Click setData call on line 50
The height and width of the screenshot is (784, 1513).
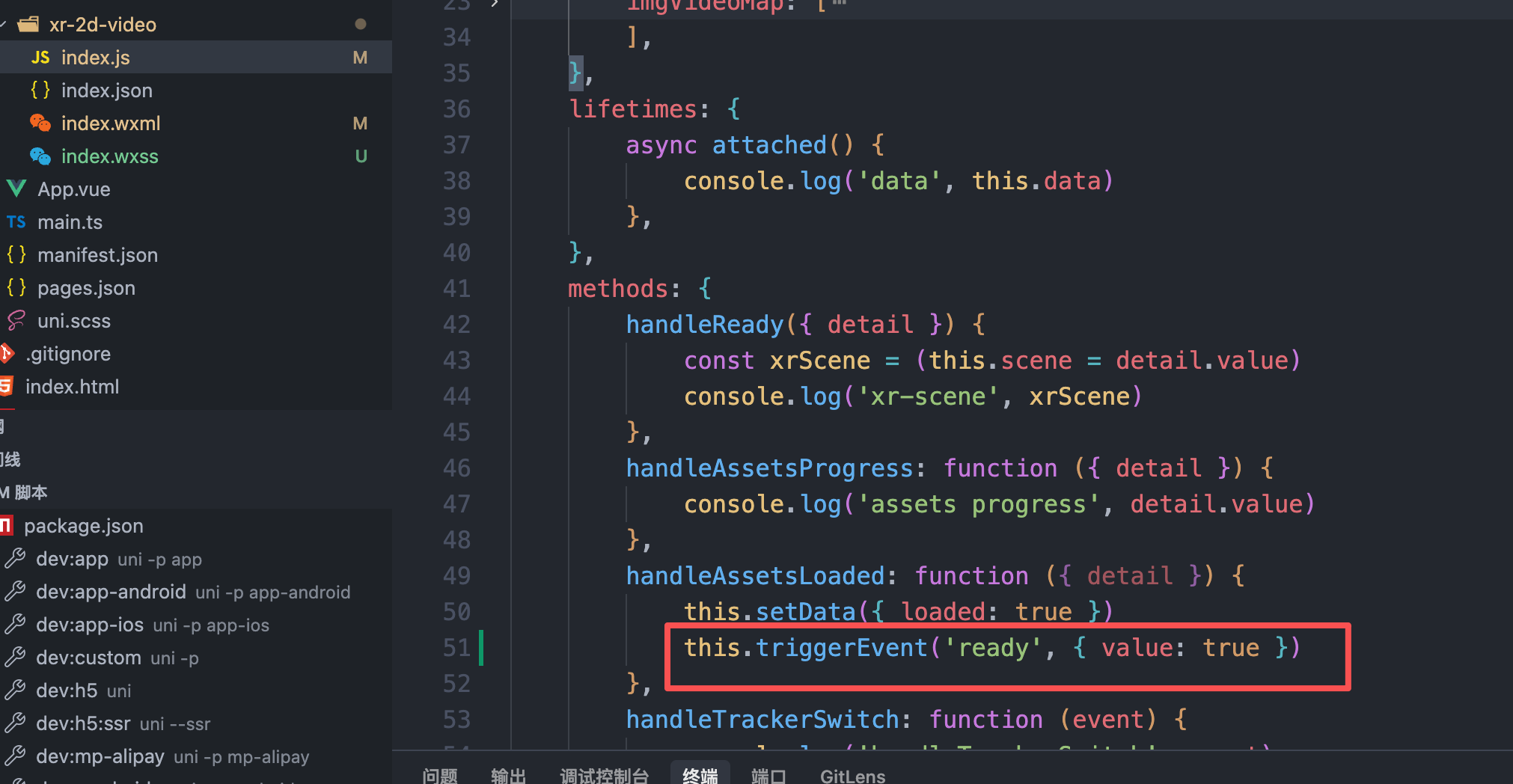806,612
